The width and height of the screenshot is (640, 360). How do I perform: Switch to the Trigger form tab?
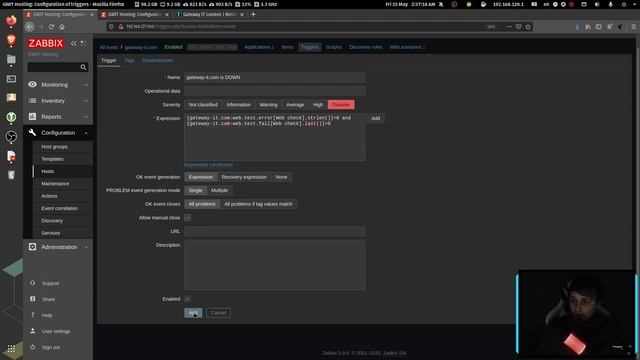coord(109,60)
